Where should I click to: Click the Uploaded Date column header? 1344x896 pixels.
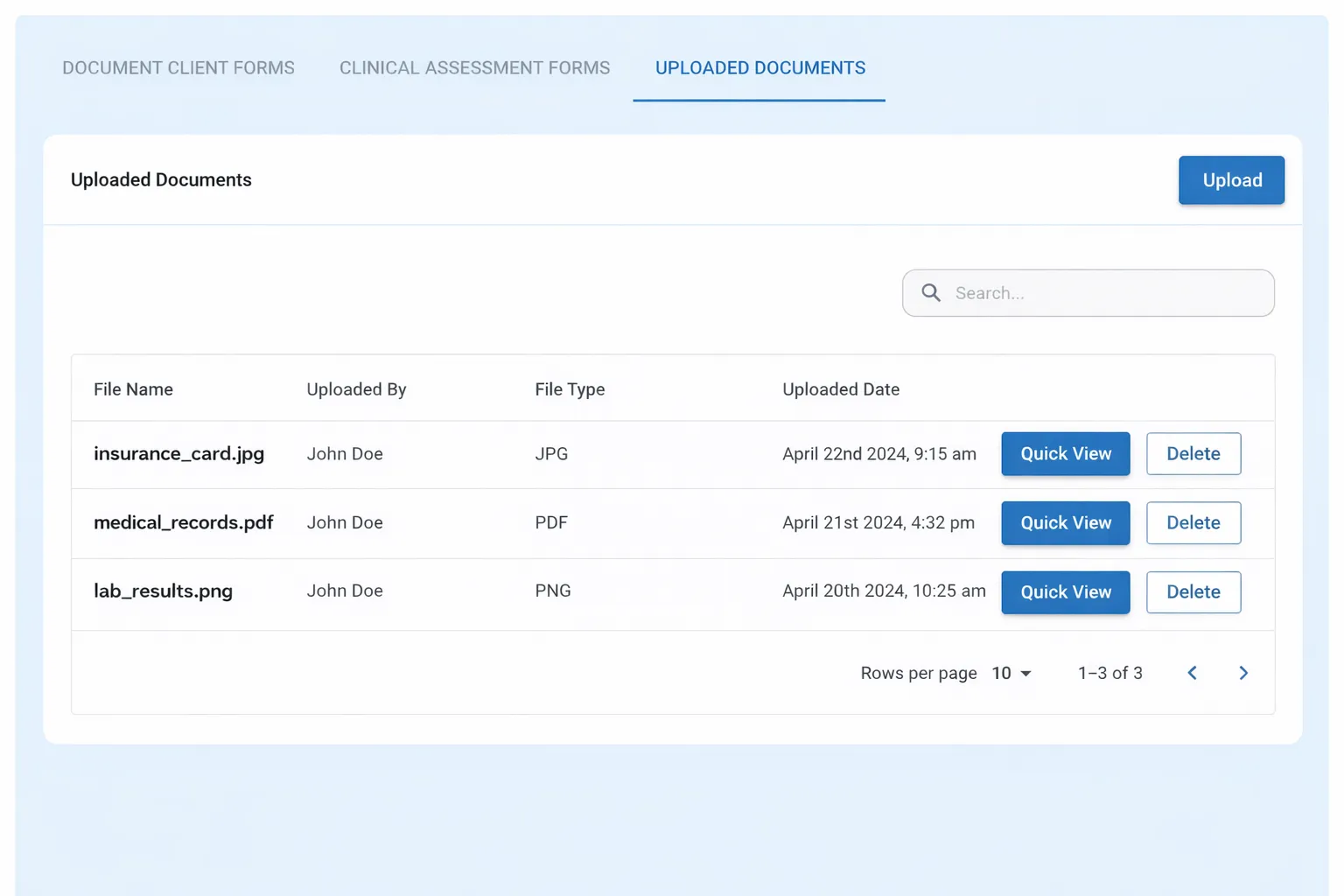[841, 389]
